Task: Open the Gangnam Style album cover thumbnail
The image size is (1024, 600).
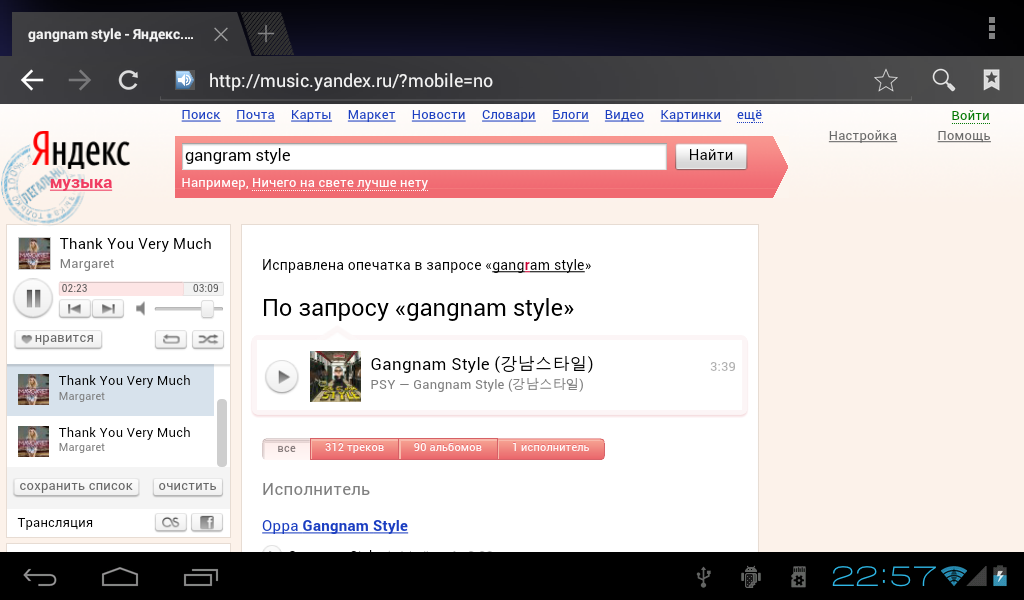Action: (x=335, y=377)
